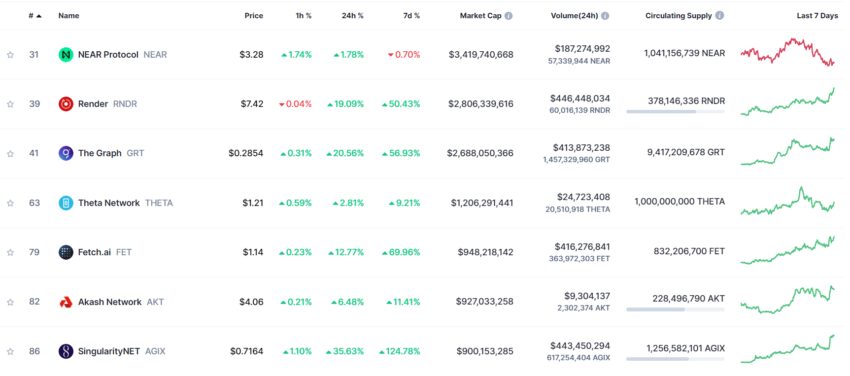Click the Volume(24h) info icon
Viewport: 850px width, 376px height.
pos(605,16)
